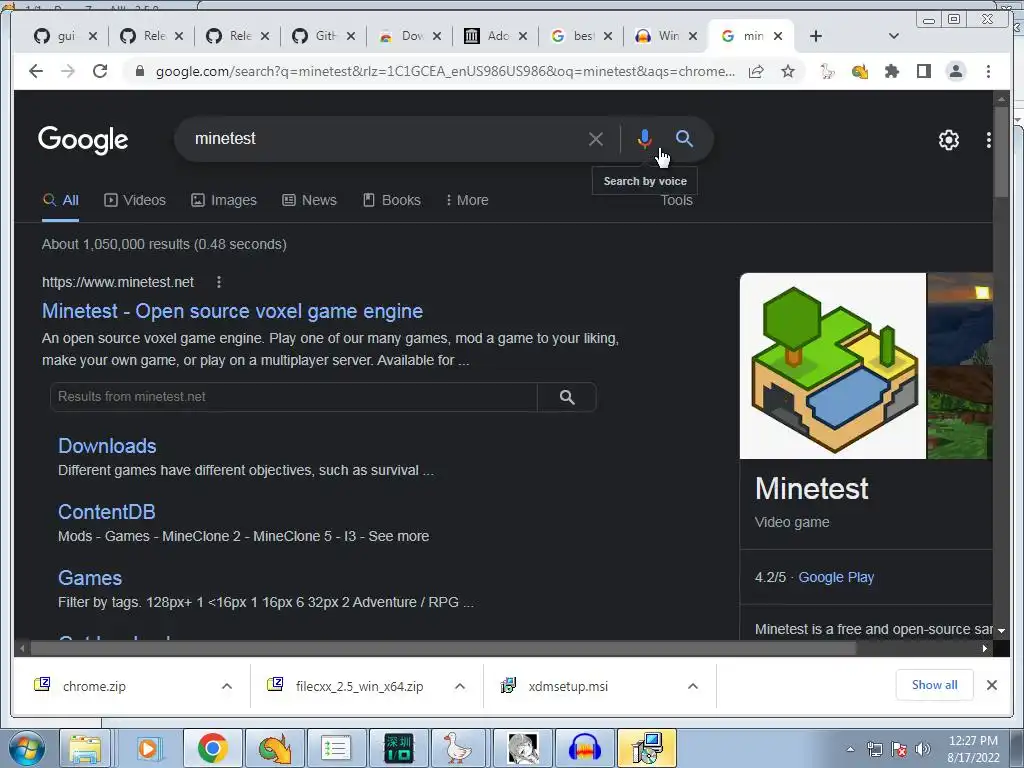Reload the current page
Viewport: 1024px width, 768px height.
[x=100, y=71]
